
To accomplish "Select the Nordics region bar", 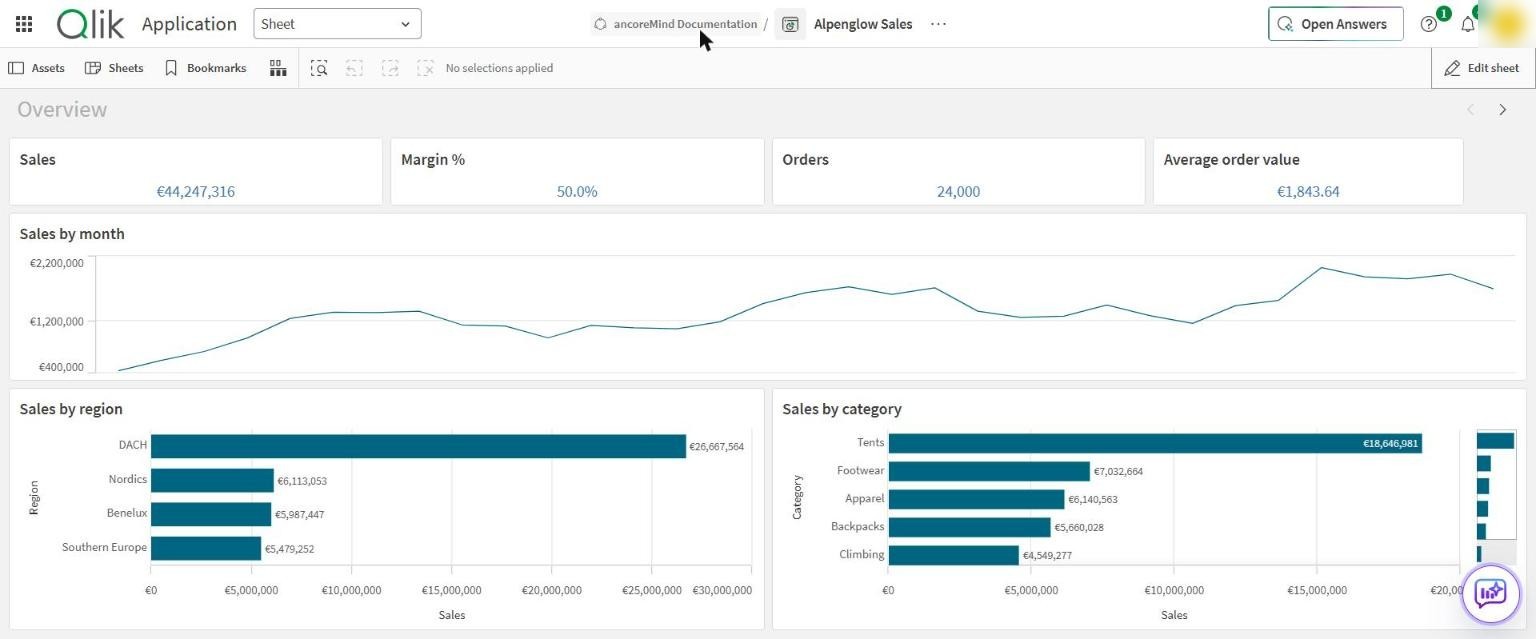I will [x=212, y=480].
